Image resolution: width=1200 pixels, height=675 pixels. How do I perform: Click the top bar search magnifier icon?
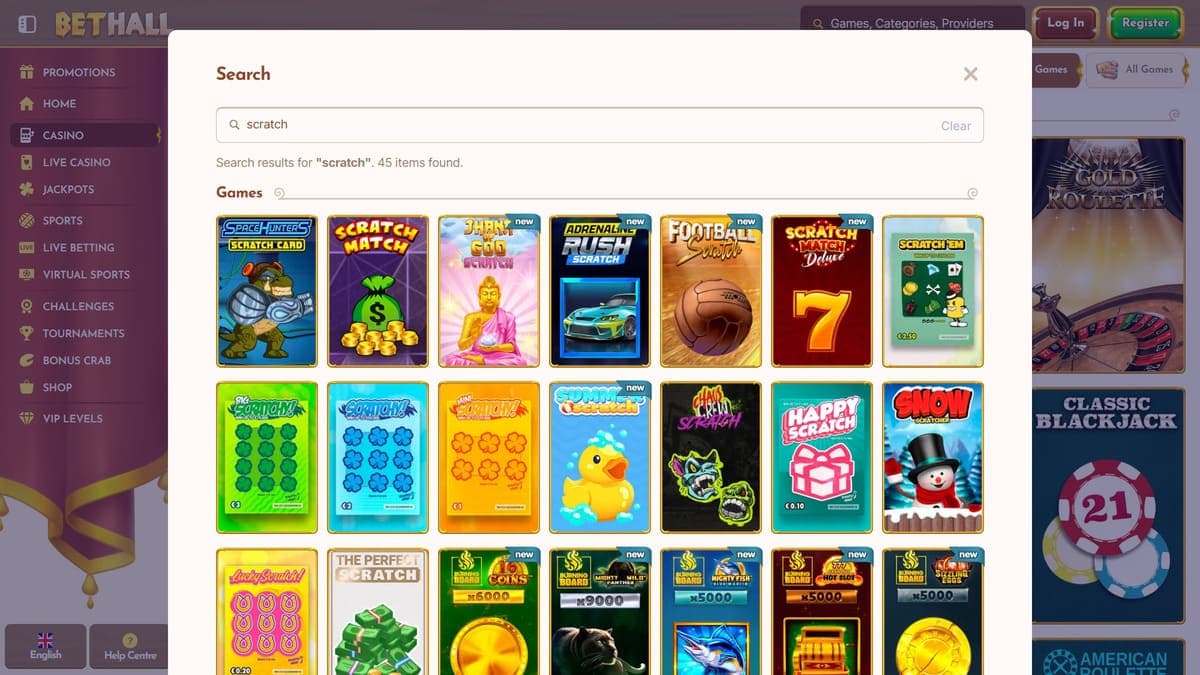[x=818, y=23]
